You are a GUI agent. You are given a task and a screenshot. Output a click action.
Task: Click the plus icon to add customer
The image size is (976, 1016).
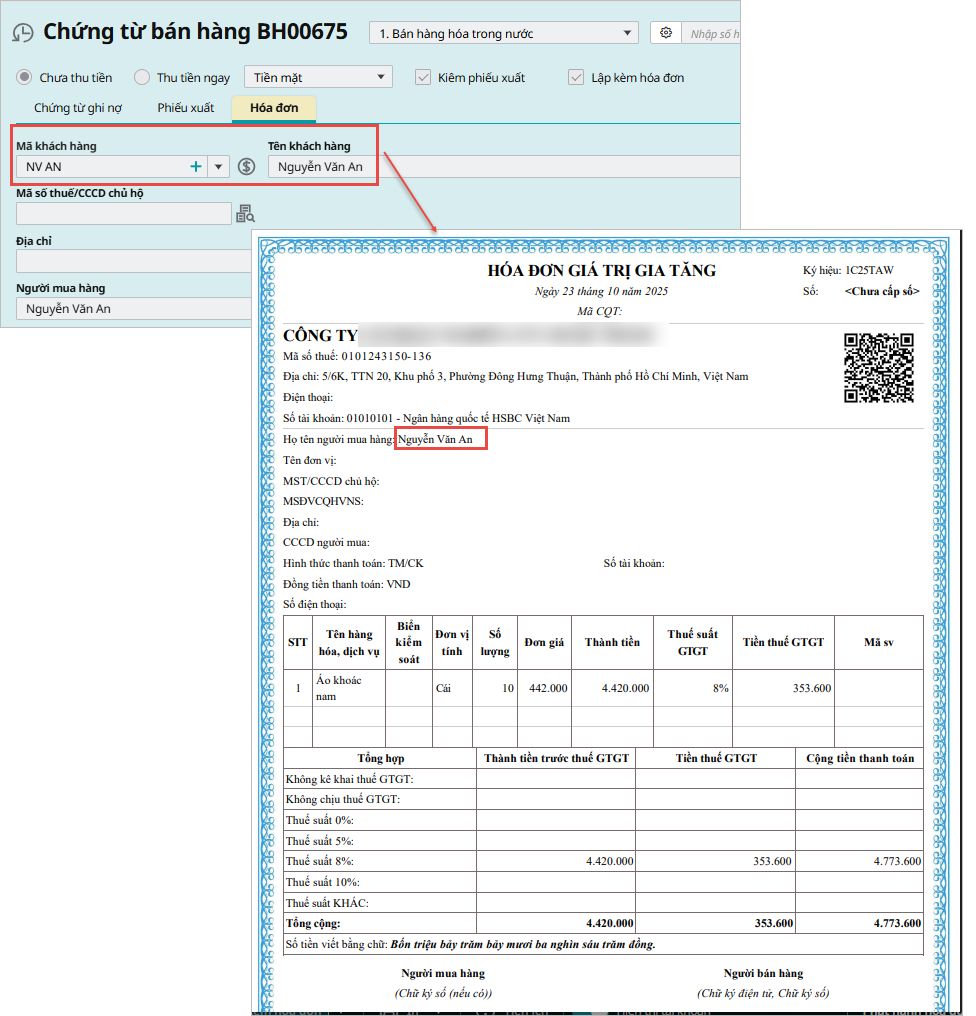coord(196,167)
